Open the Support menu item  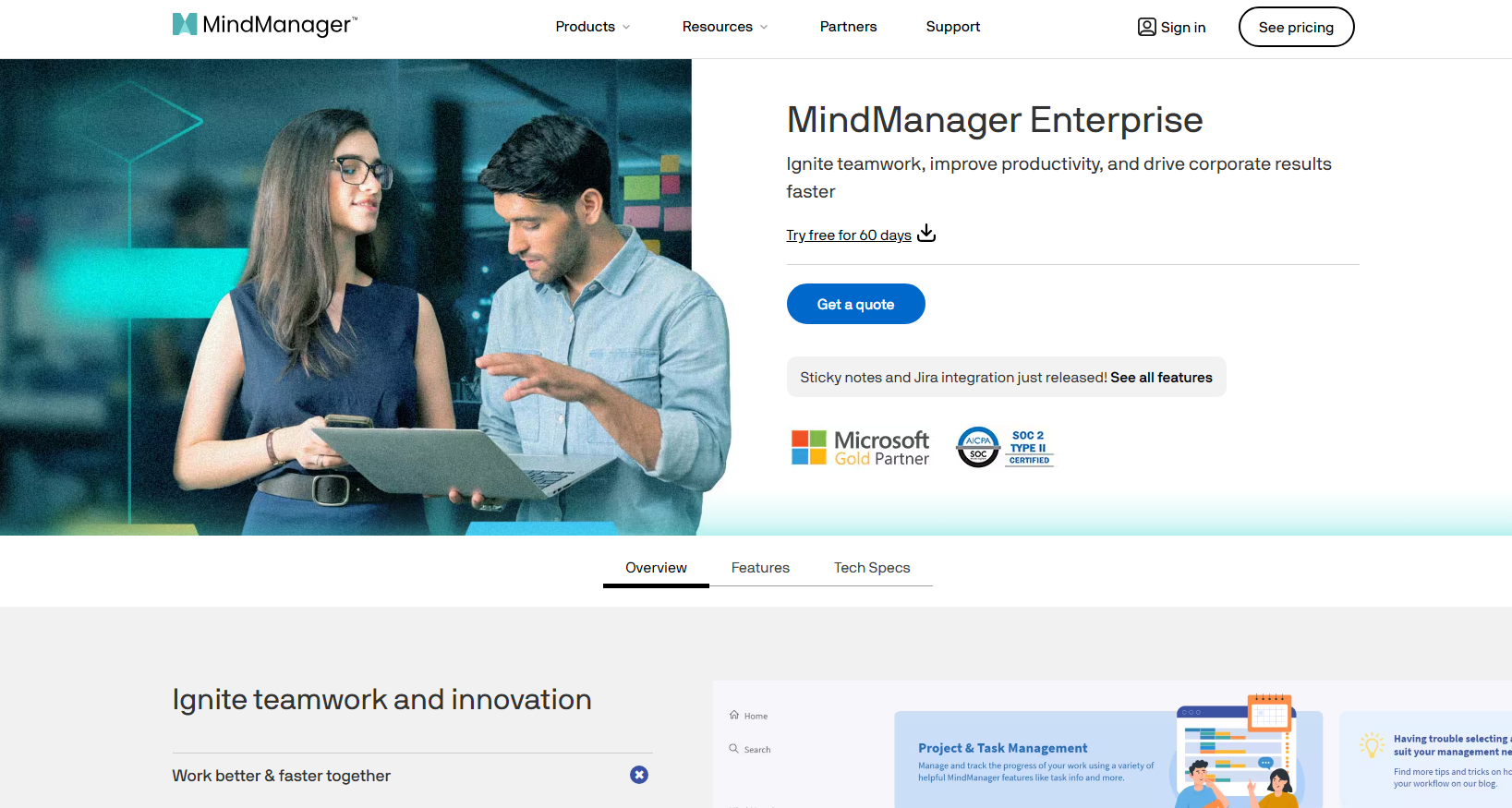tap(952, 27)
